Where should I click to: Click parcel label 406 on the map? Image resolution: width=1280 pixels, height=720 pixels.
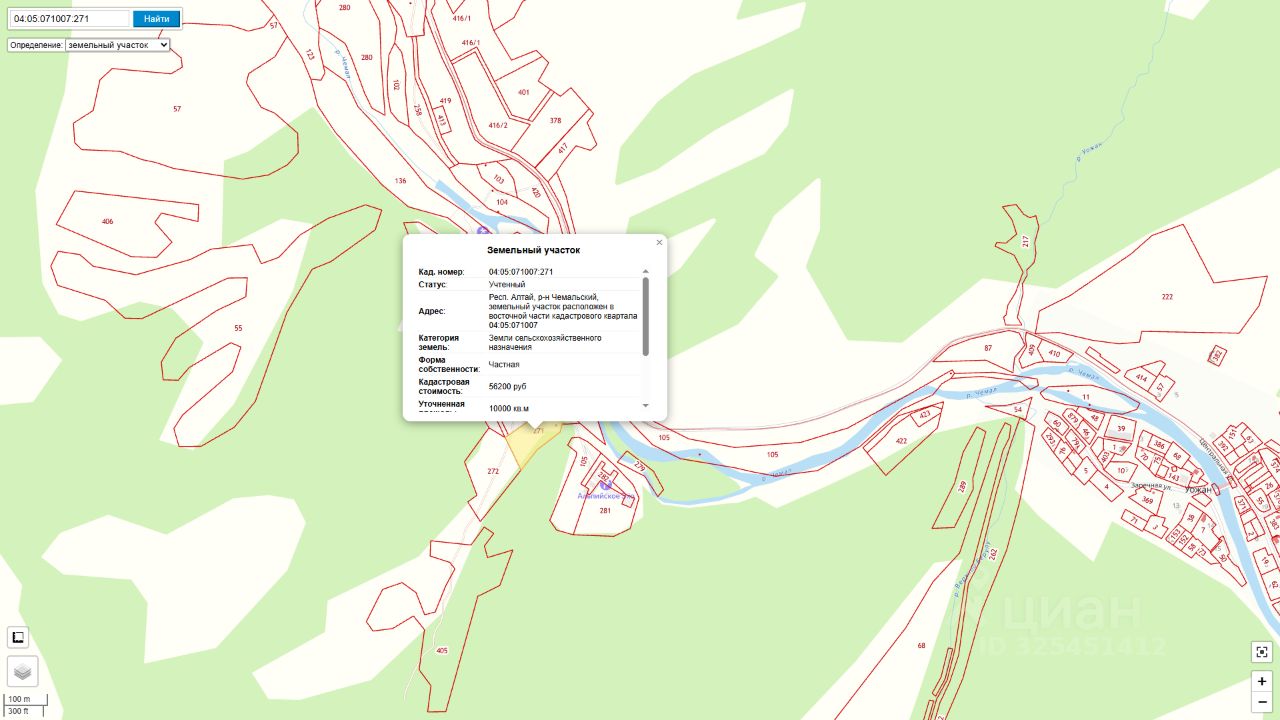tap(108, 221)
